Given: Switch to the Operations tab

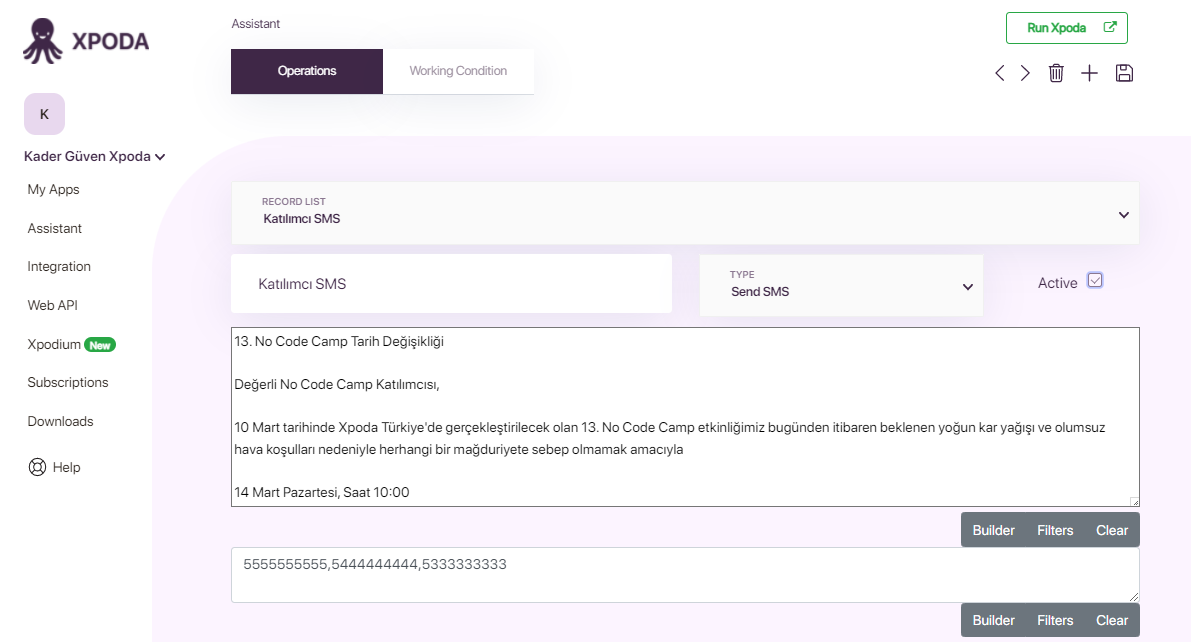Looking at the screenshot, I should pos(307,71).
